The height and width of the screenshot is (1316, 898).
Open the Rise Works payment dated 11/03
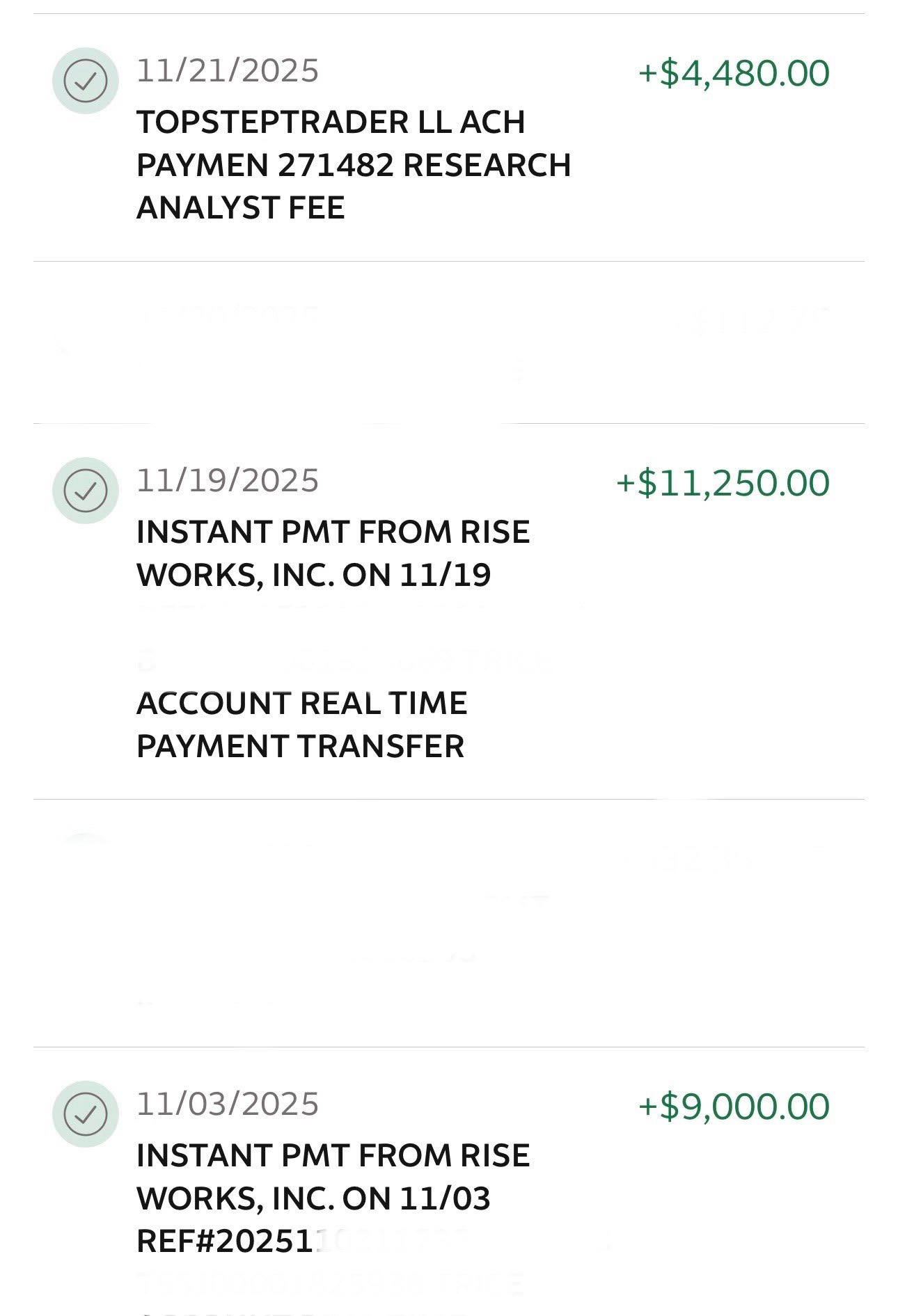333,1156
